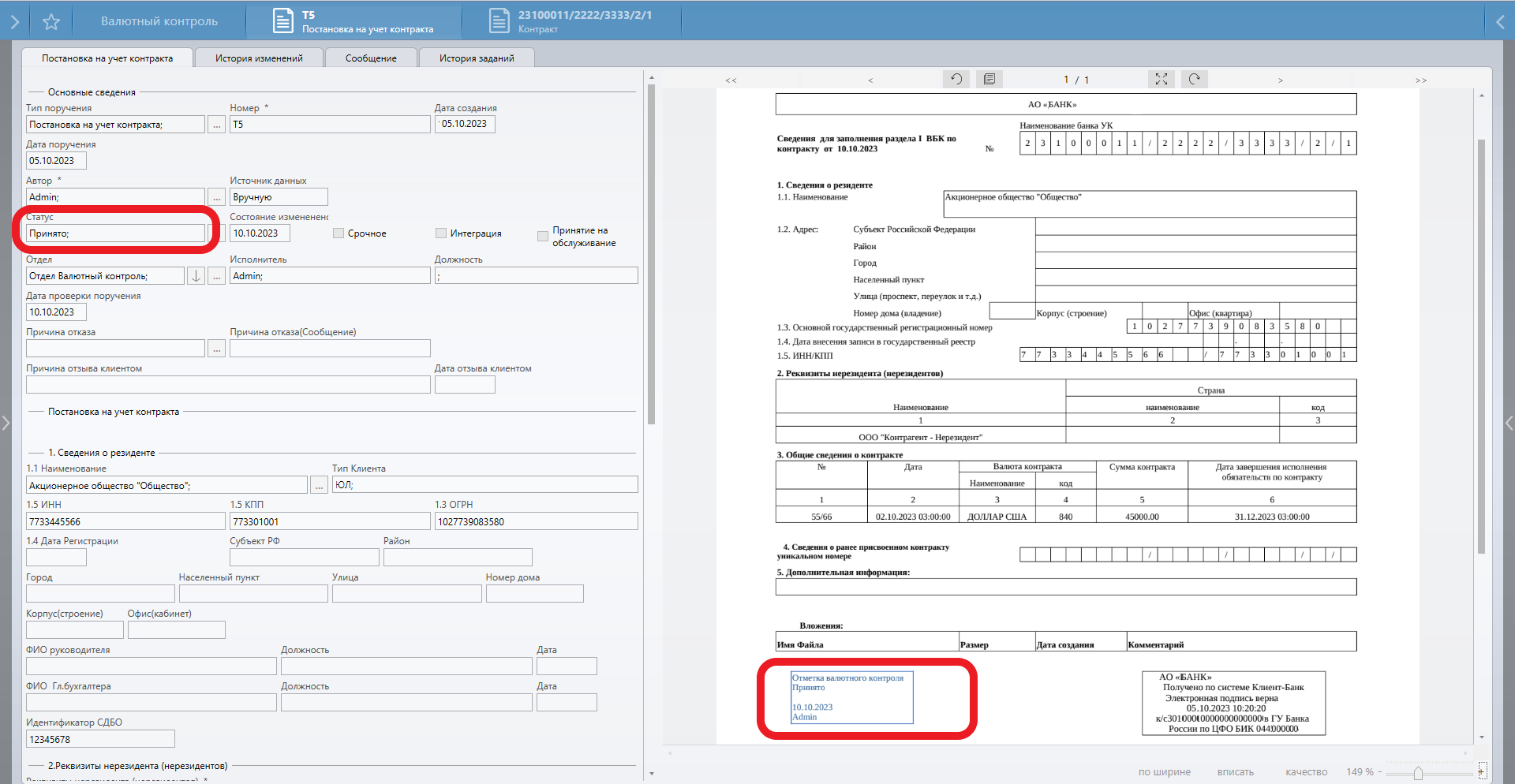Viewport: 1515px width, 784px height.
Task: Click вписать fit-page button
Action: [x=1235, y=772]
